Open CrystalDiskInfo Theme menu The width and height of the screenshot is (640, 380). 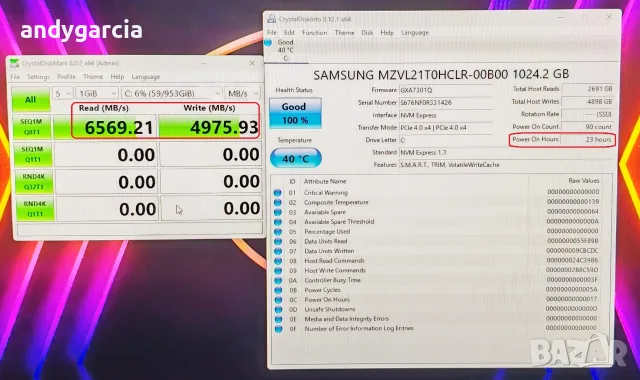(x=344, y=33)
